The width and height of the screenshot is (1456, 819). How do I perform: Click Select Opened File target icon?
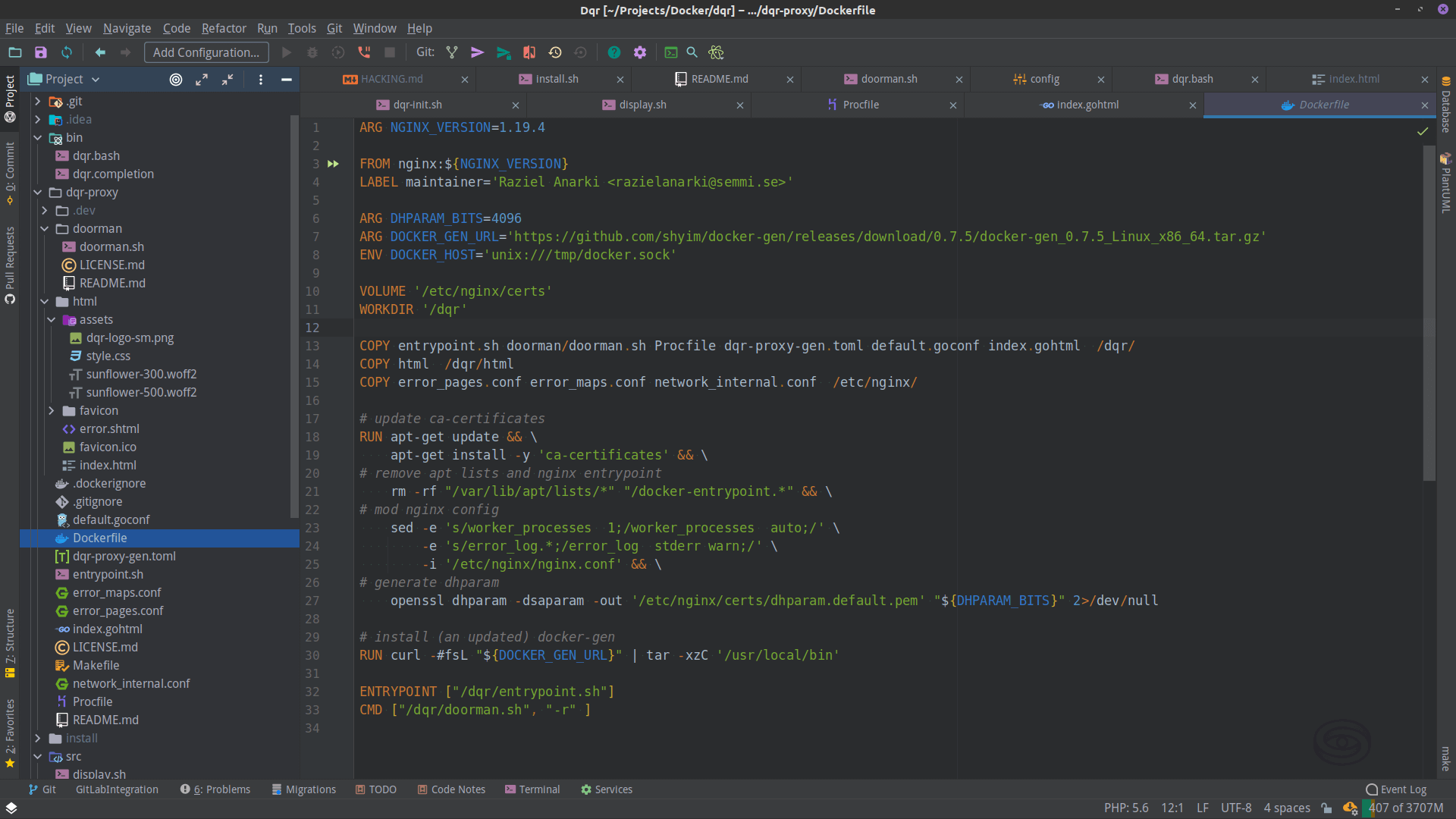click(x=176, y=79)
